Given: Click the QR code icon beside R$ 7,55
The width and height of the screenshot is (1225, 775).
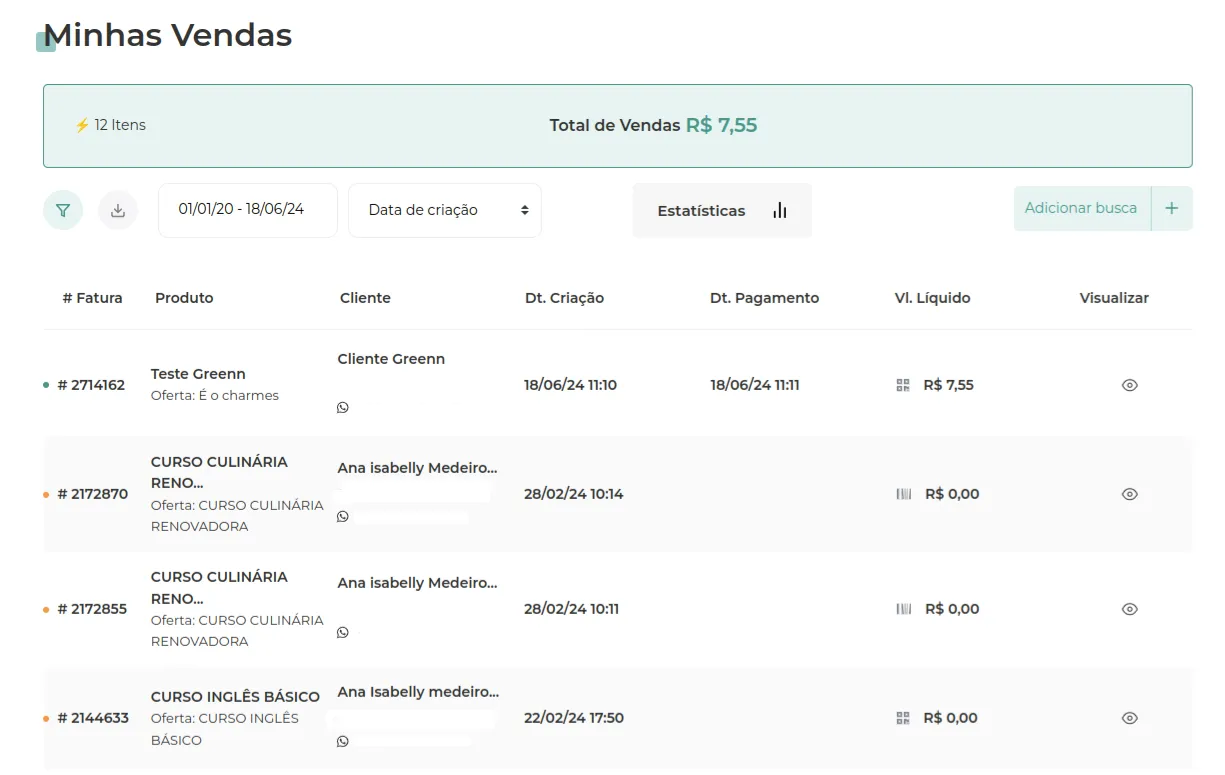Looking at the screenshot, I should point(903,385).
